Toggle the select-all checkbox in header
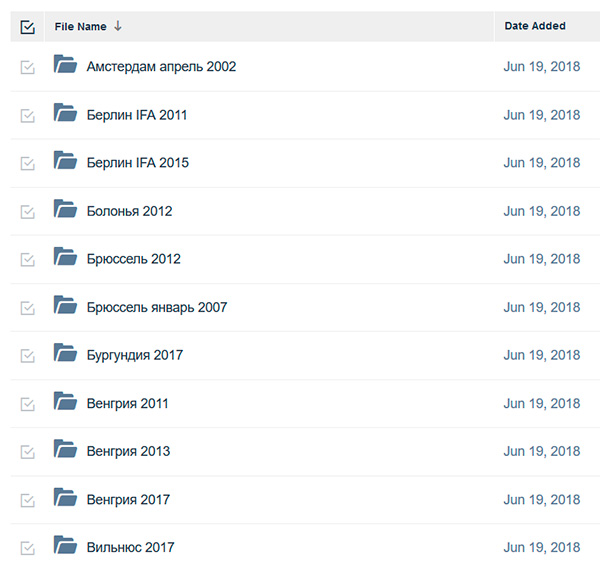The width and height of the screenshot is (600, 571). pyautogui.click(x=28, y=27)
